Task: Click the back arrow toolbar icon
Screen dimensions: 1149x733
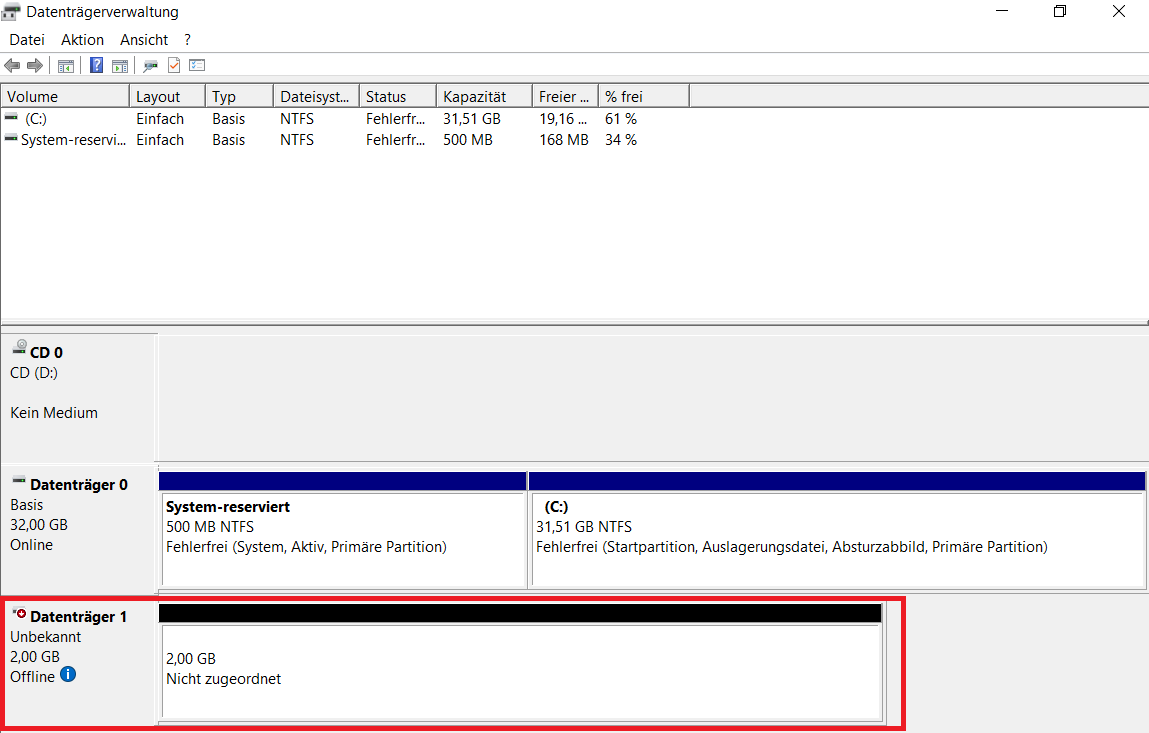Action: click(12, 66)
